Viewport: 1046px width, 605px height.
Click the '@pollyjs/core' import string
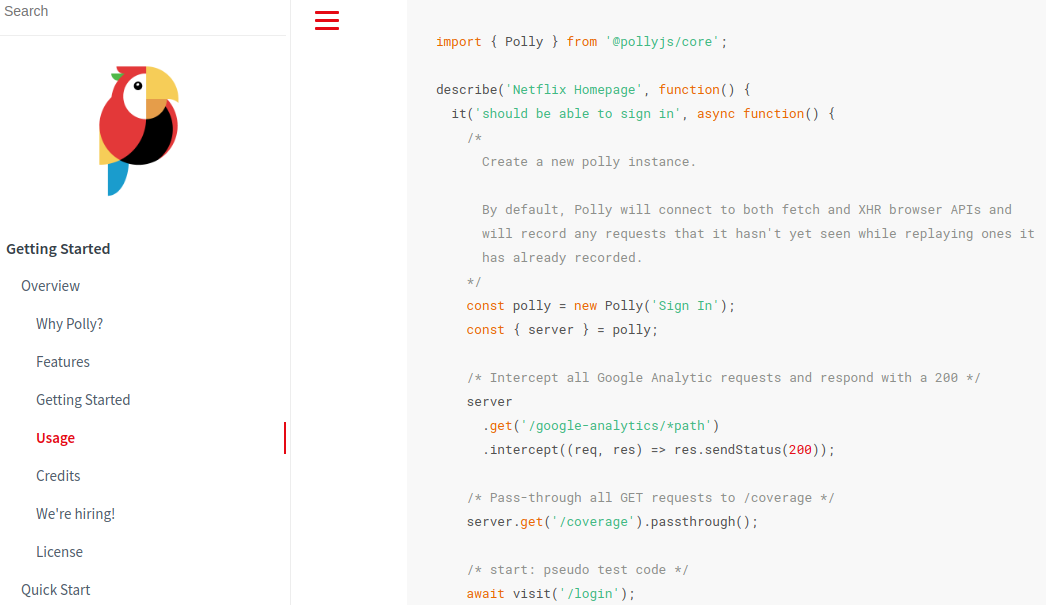click(x=662, y=42)
